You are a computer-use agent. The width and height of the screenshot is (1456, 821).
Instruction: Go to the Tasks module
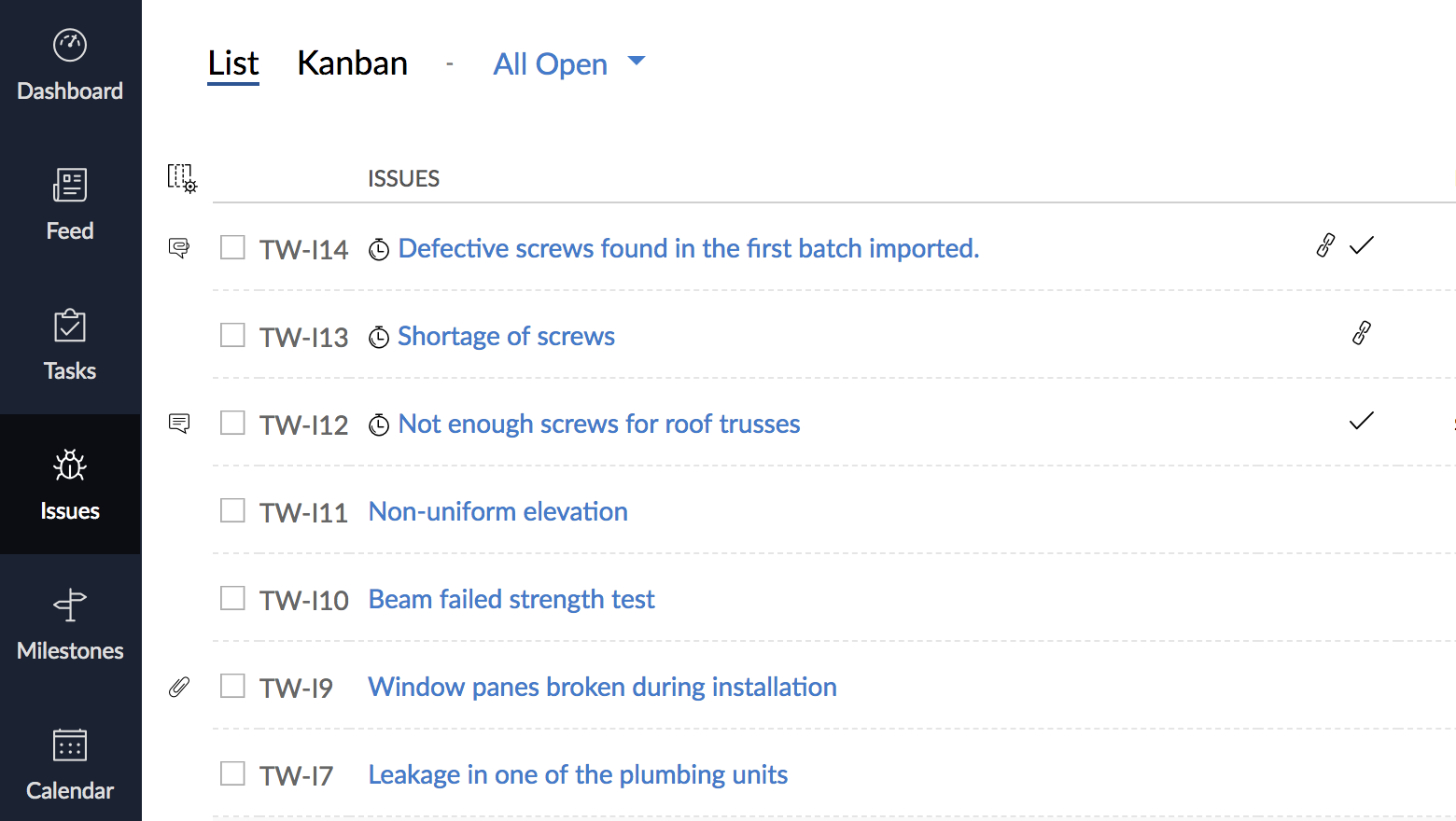70,344
